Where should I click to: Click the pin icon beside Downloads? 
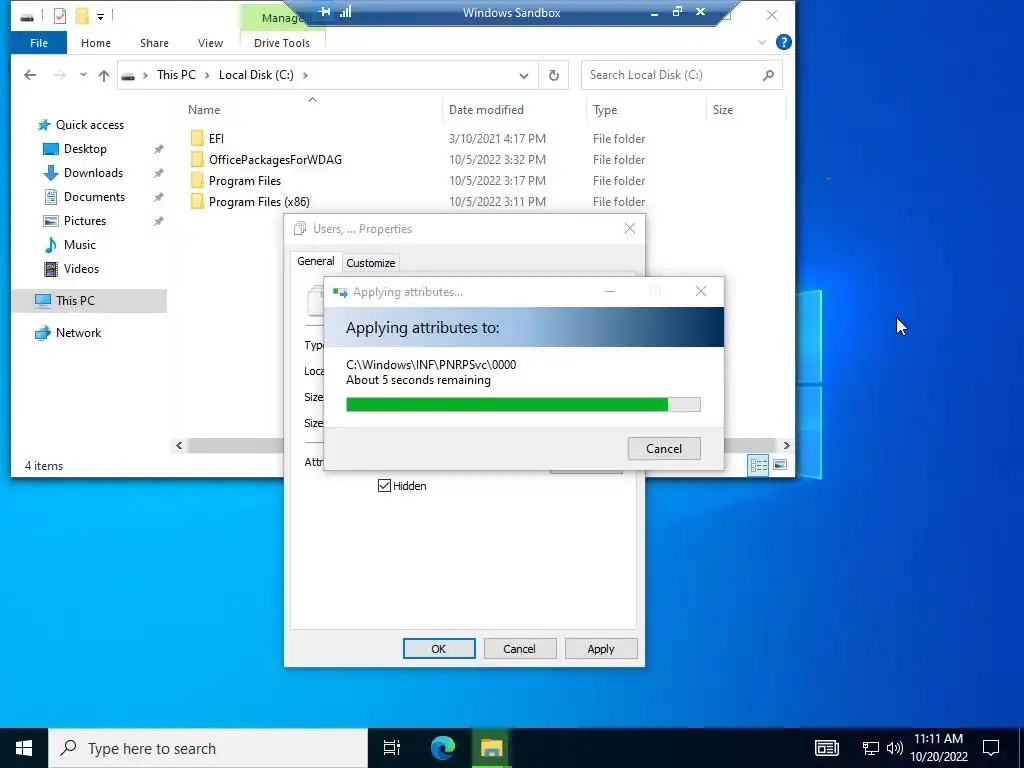[x=158, y=174]
